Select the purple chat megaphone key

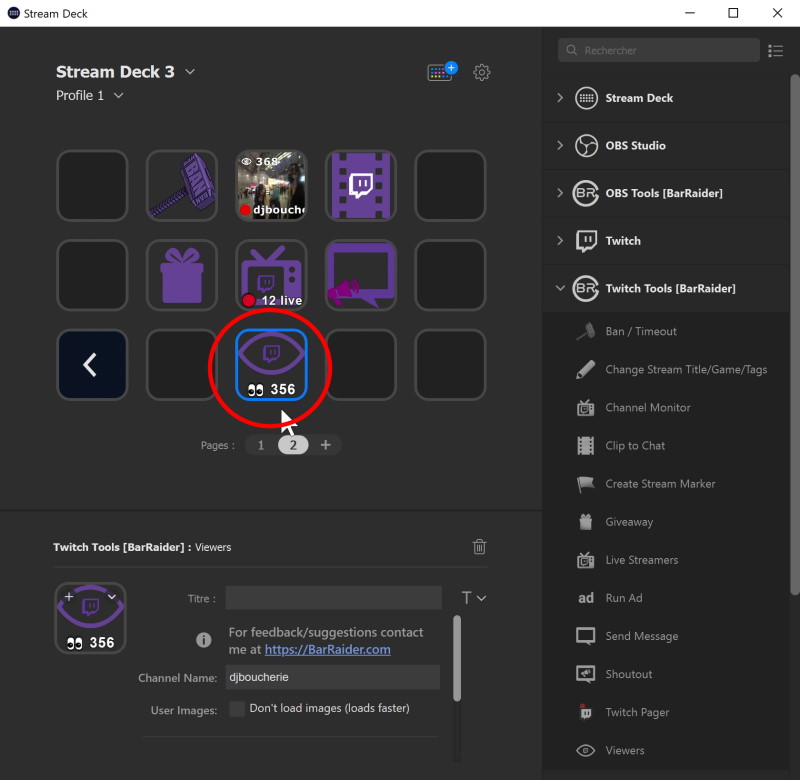tap(360, 275)
